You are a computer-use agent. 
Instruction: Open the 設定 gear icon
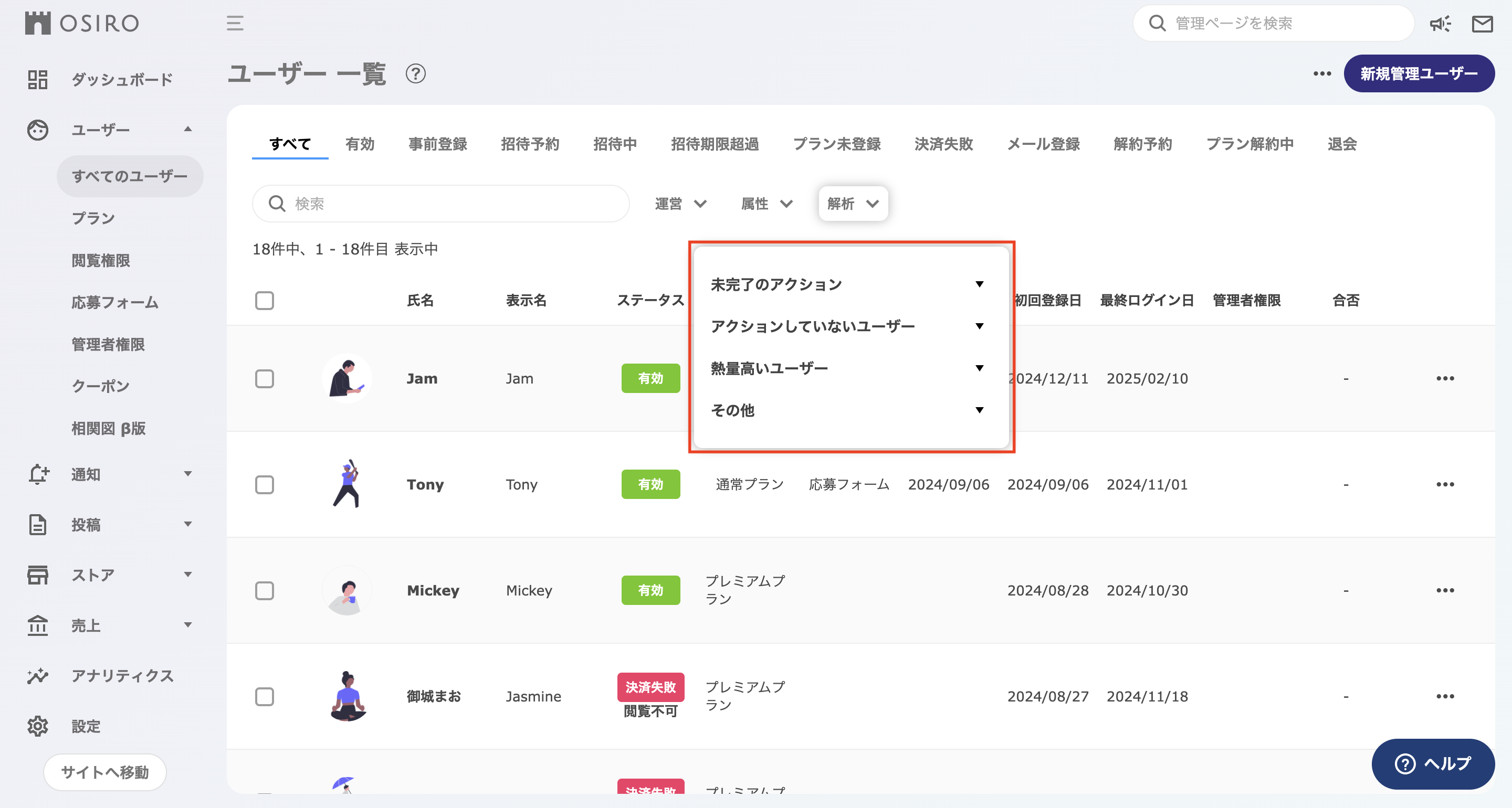point(38,727)
